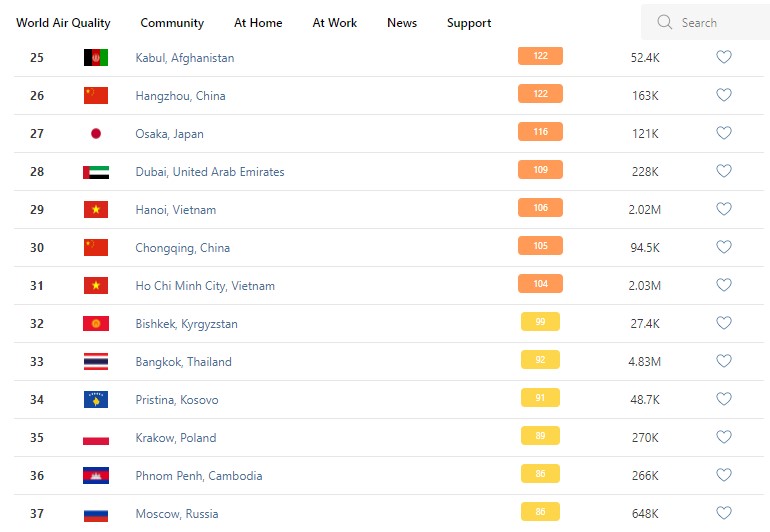Click the Thailand flag icon
This screenshot has height=532, width=770.
[96, 362]
